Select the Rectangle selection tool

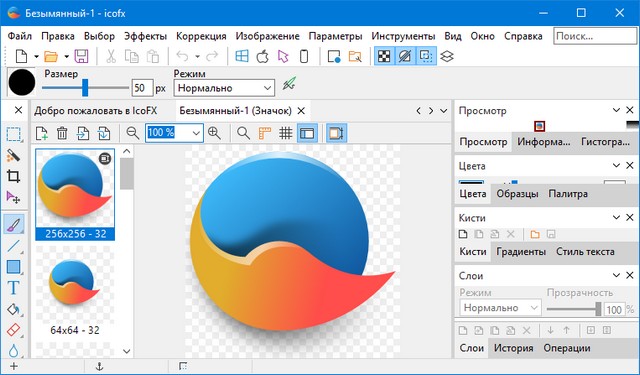(13, 134)
